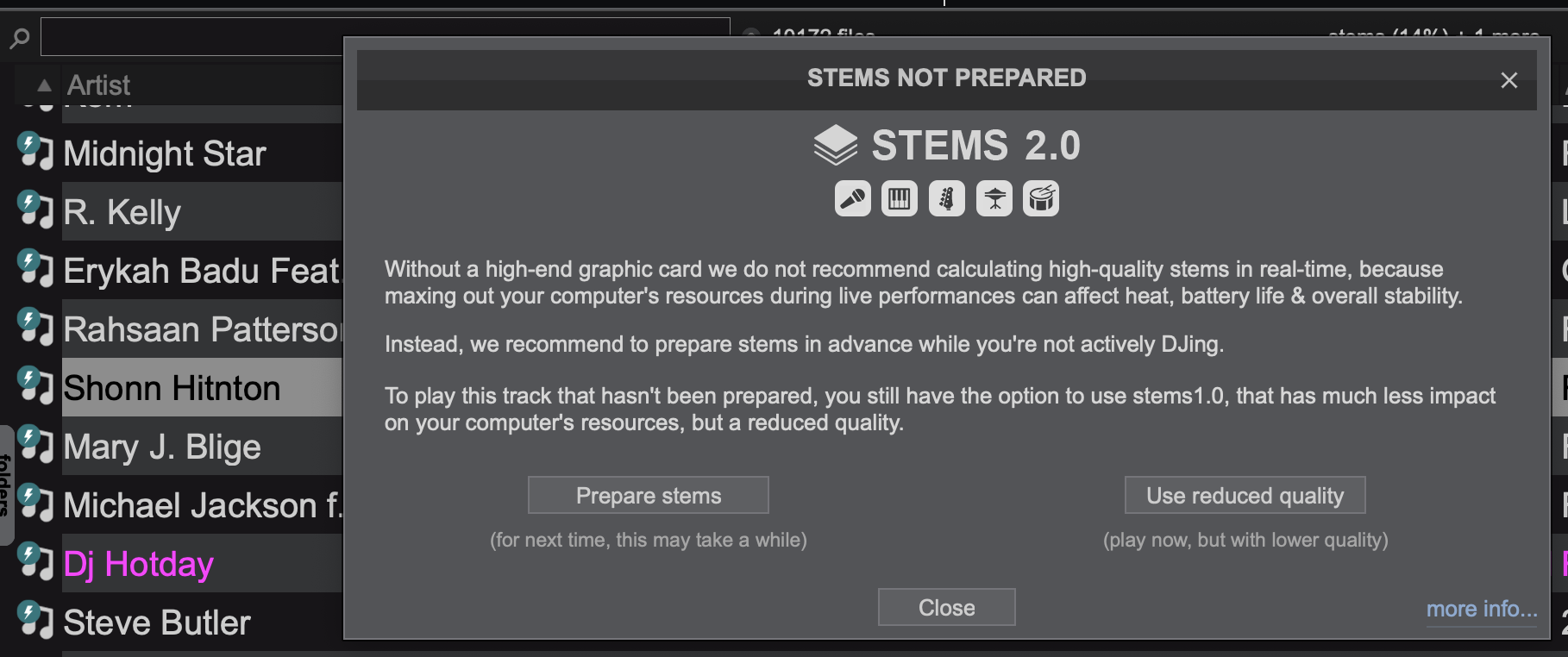Click the guitar stem icon
1568x657 pixels.
[947, 198]
